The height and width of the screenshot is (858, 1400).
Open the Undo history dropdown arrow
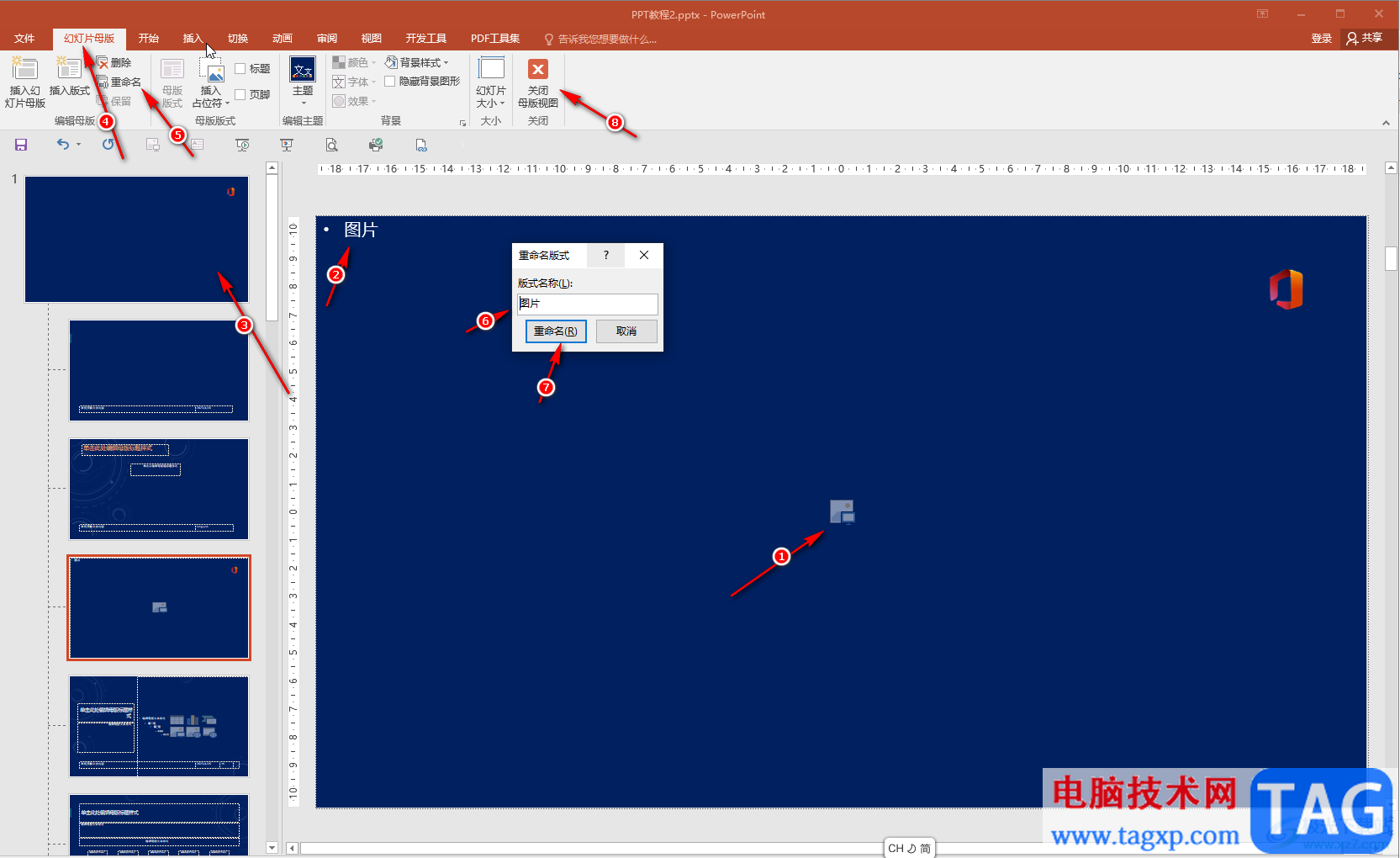point(78,145)
